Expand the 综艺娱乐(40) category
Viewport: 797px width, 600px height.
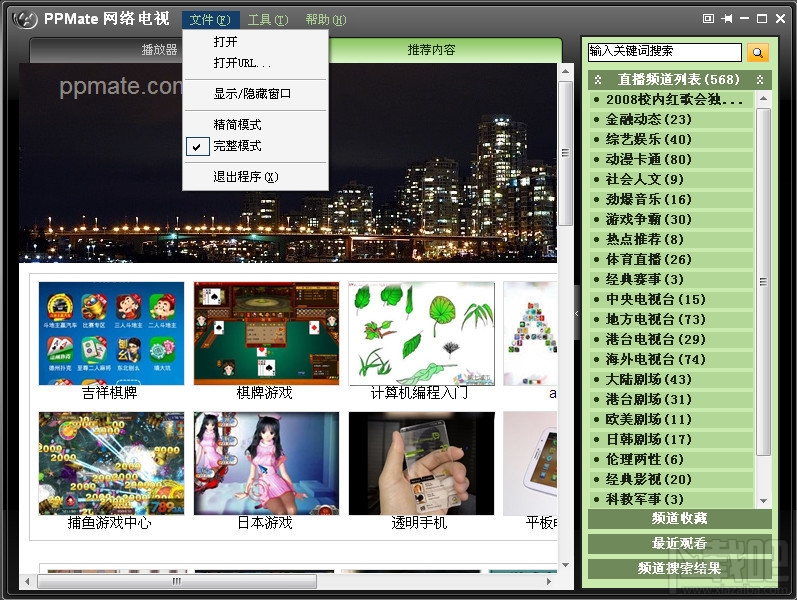[x=671, y=139]
